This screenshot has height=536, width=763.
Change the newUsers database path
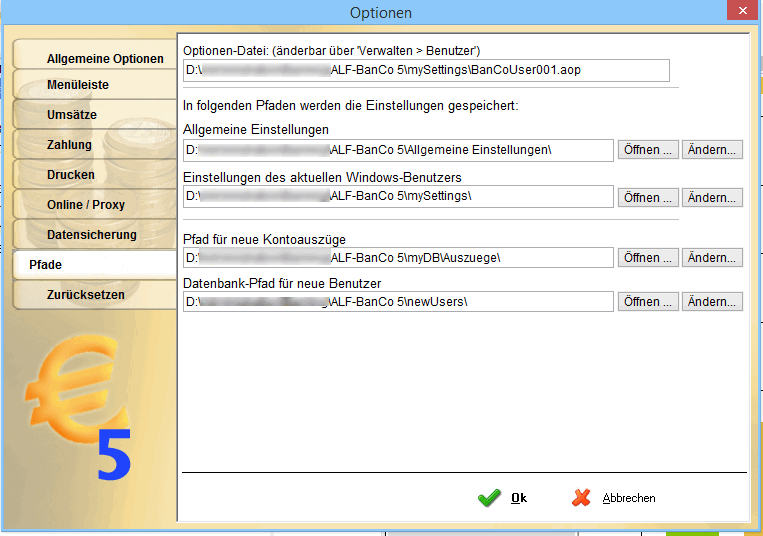(712, 302)
